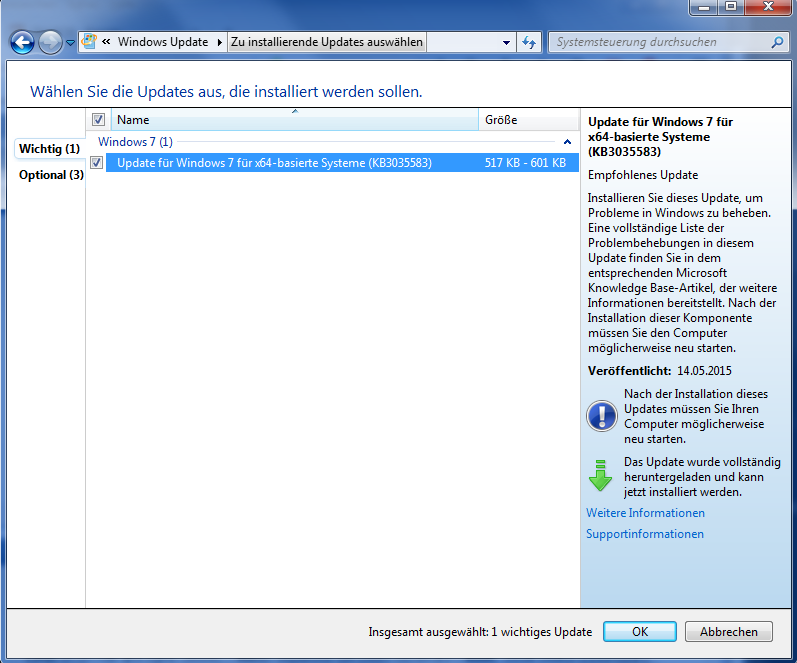This screenshot has height=663, width=797.
Task: Toggle the select-all checkbox in header
Action: [98, 119]
